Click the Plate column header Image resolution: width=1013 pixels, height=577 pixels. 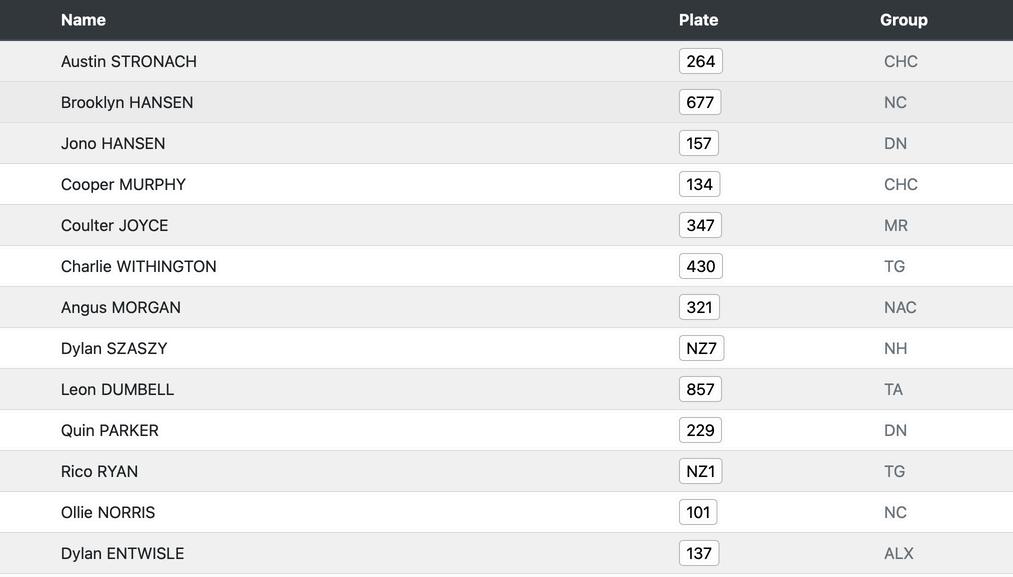click(x=698, y=20)
